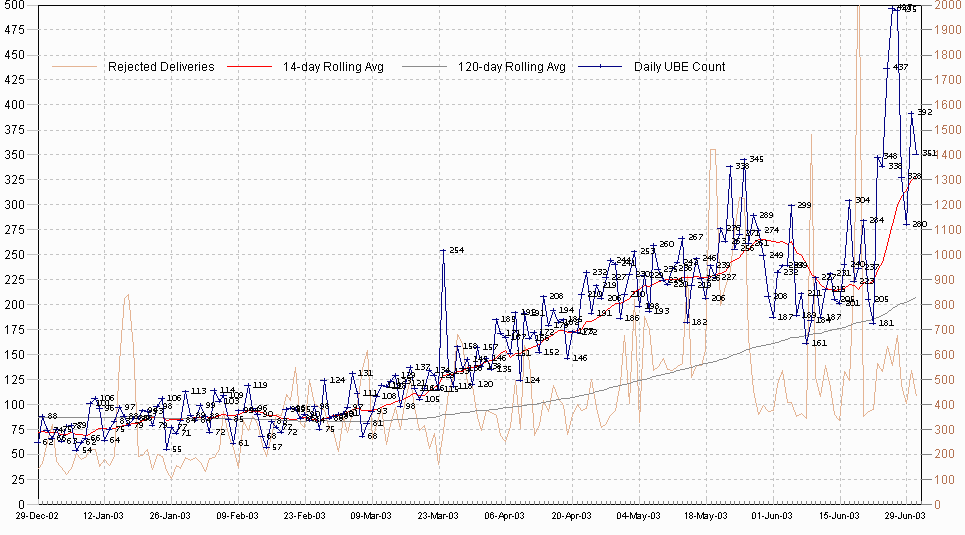Click the 325 tick label on the count axis
The height and width of the screenshot is (535, 965).
pos(14,180)
